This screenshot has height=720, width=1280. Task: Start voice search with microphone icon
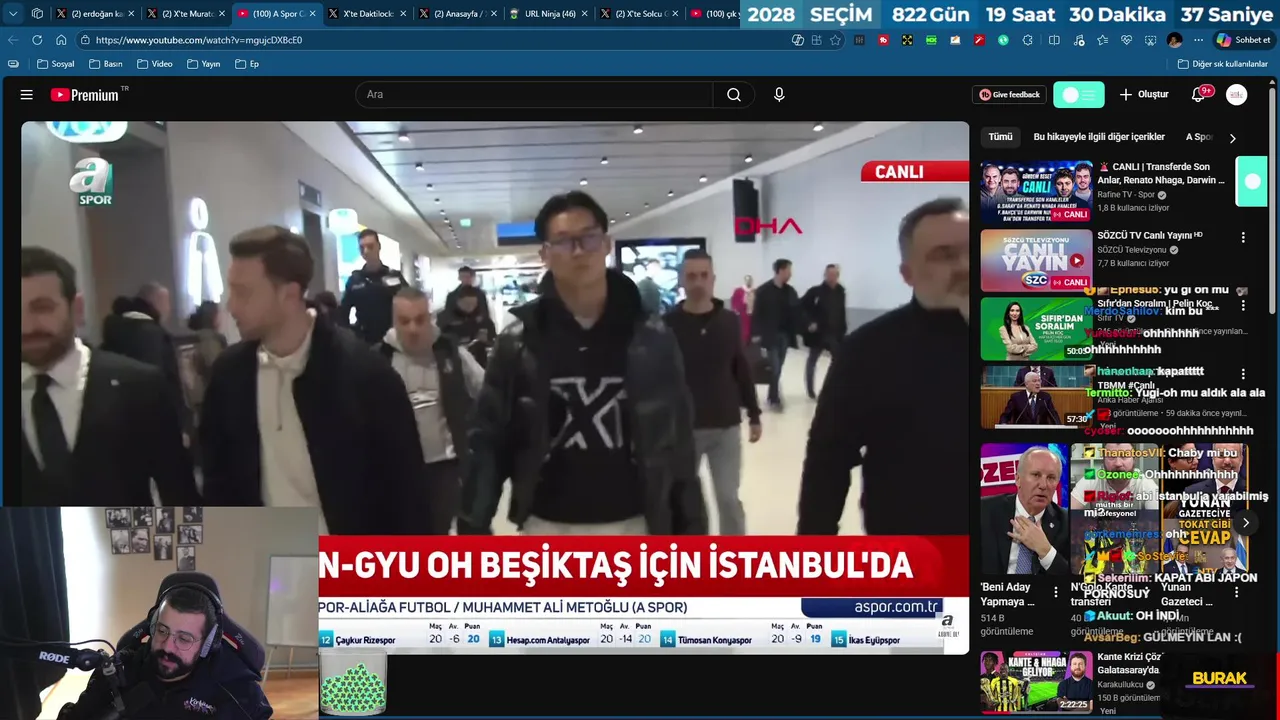point(779,95)
